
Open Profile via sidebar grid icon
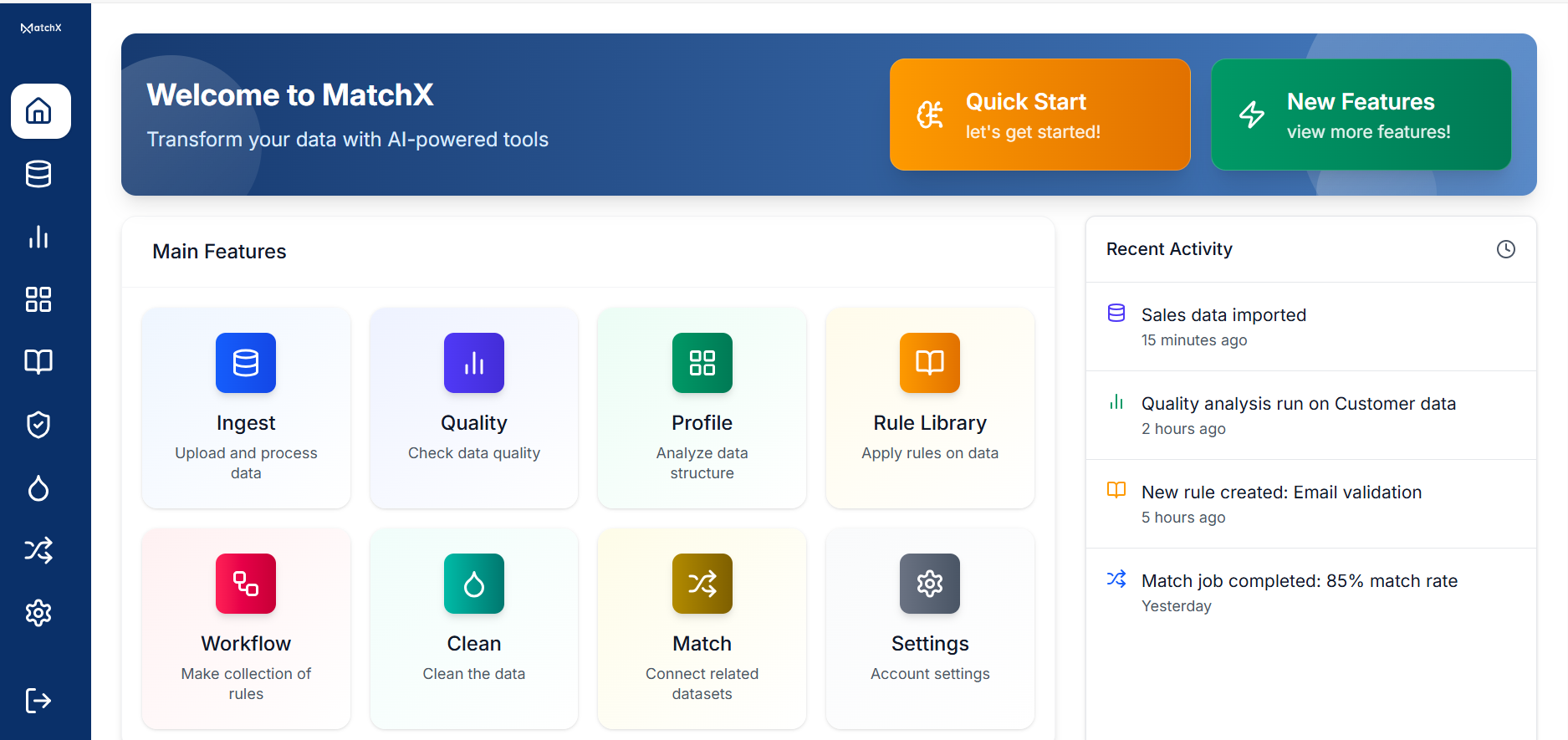(38, 299)
